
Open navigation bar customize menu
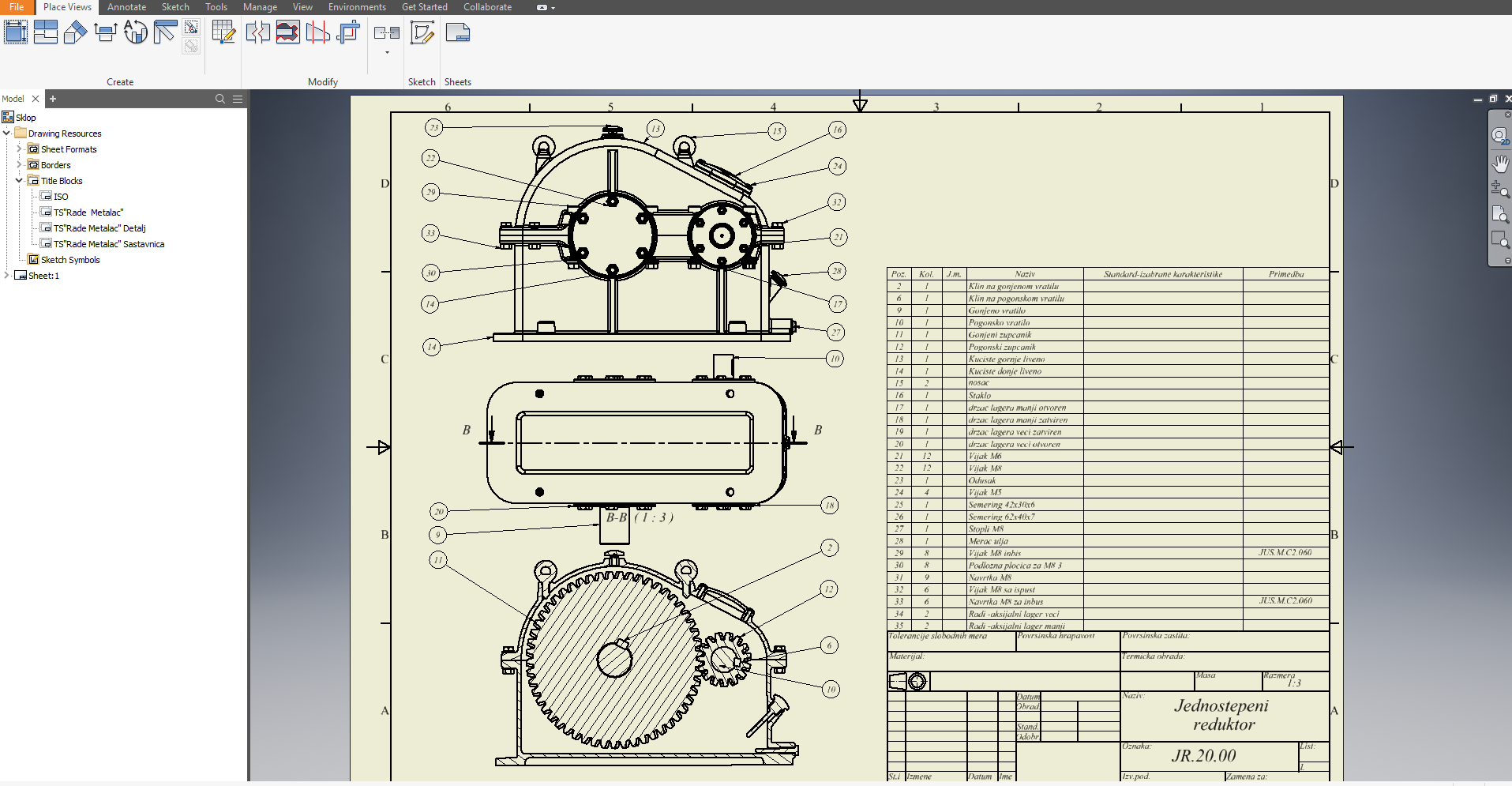click(x=1507, y=261)
